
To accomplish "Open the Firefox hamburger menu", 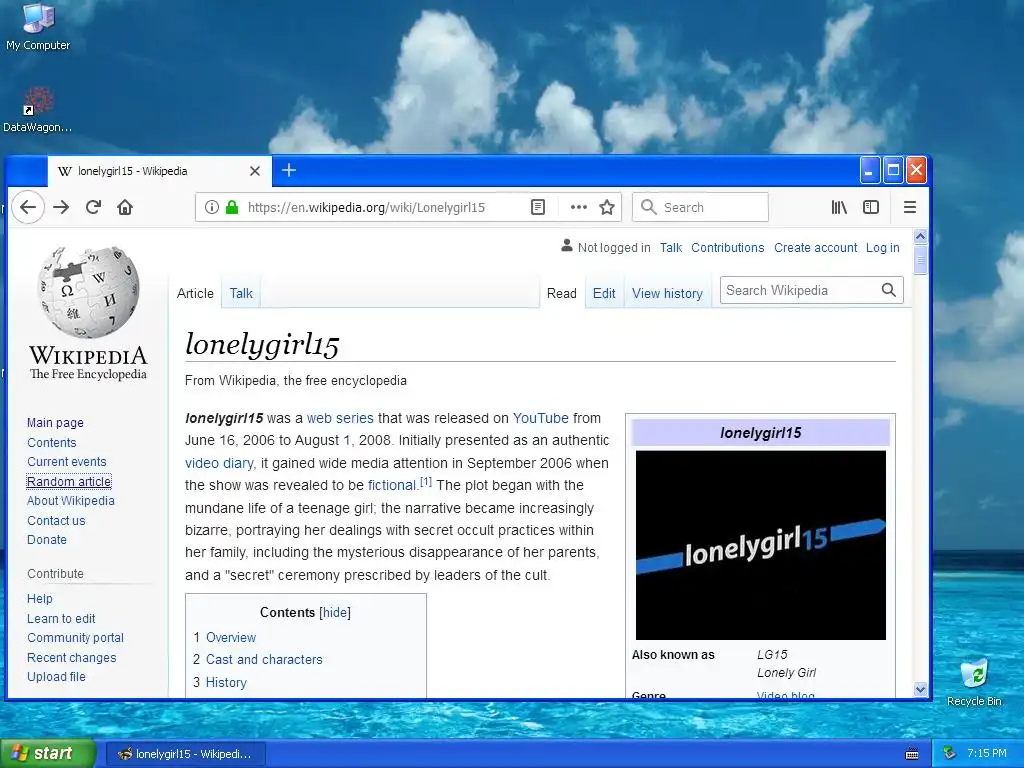I will (910, 208).
